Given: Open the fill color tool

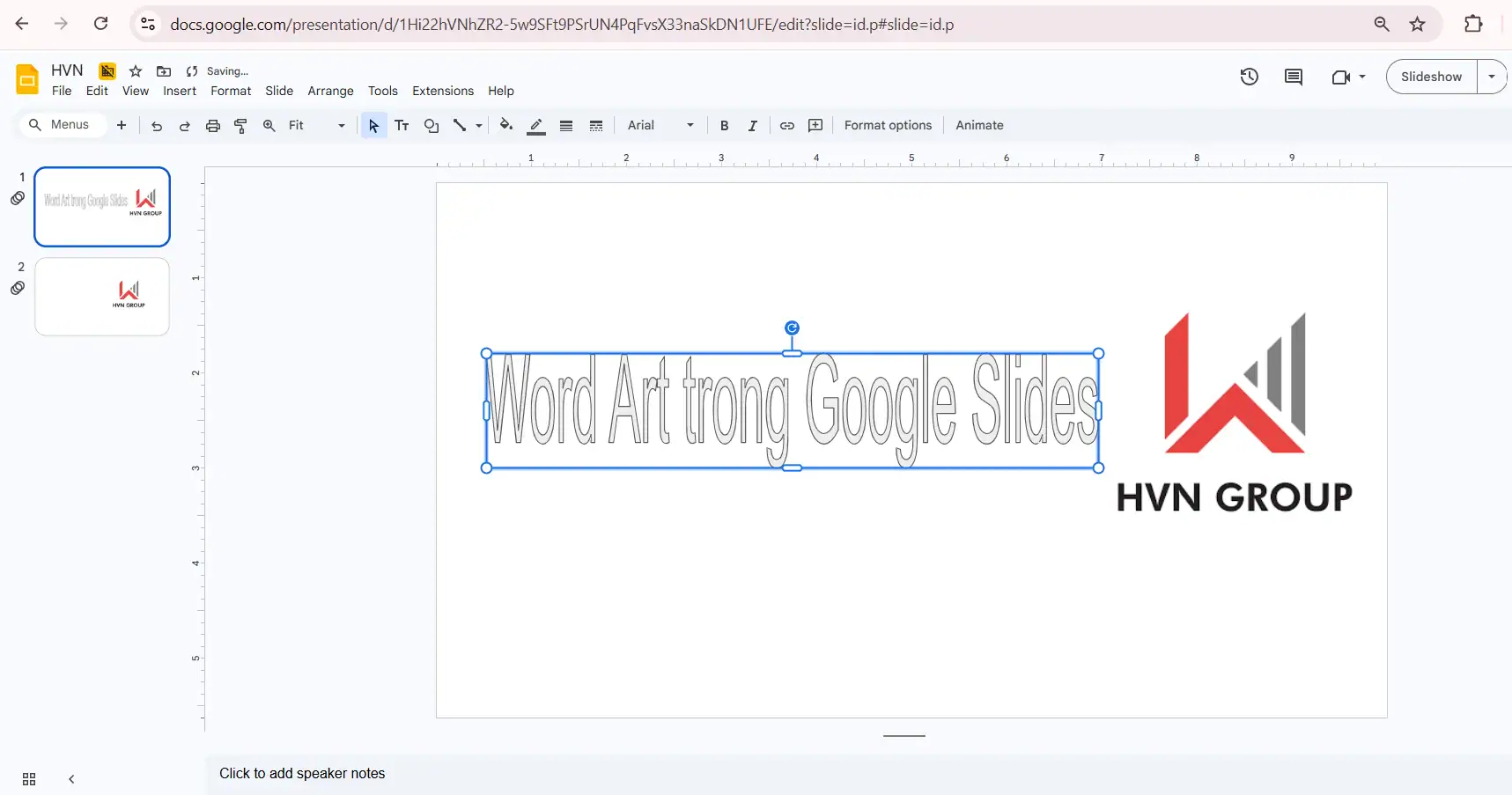Looking at the screenshot, I should point(506,125).
